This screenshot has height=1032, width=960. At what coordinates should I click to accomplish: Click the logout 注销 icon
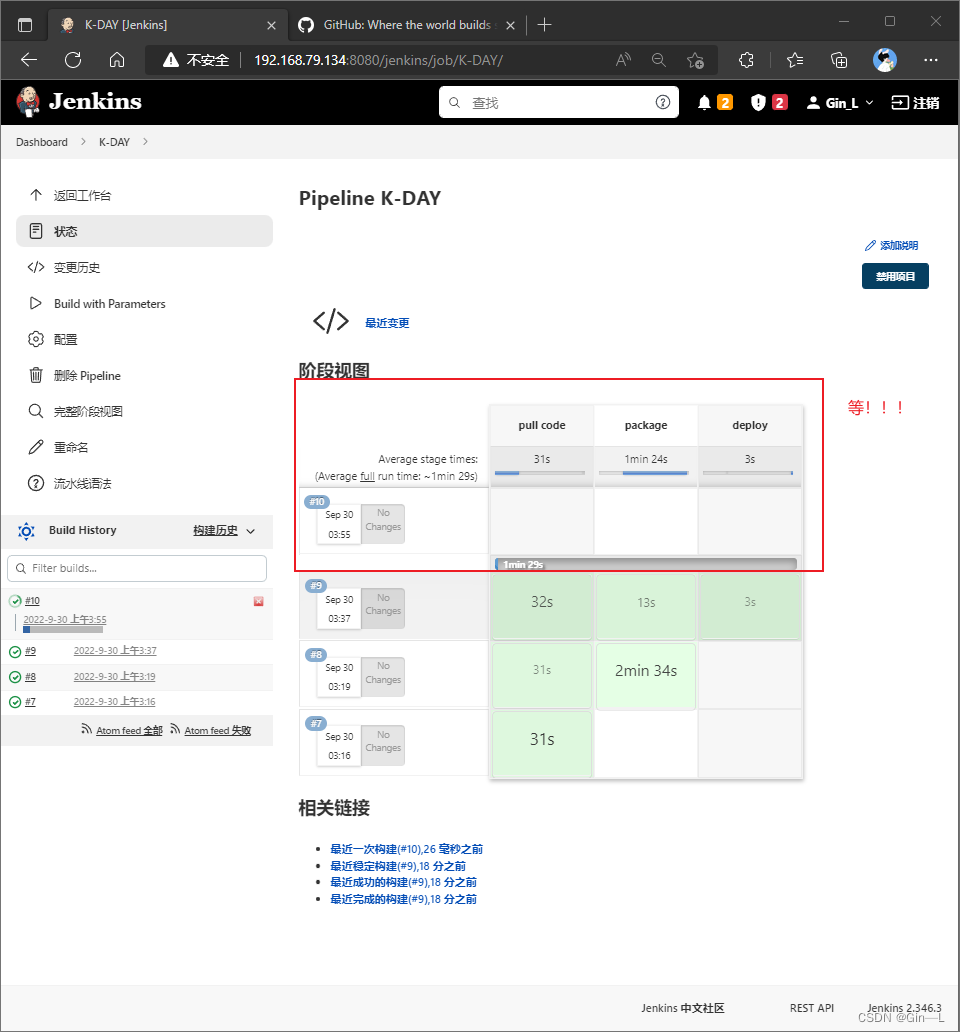[x=899, y=103]
